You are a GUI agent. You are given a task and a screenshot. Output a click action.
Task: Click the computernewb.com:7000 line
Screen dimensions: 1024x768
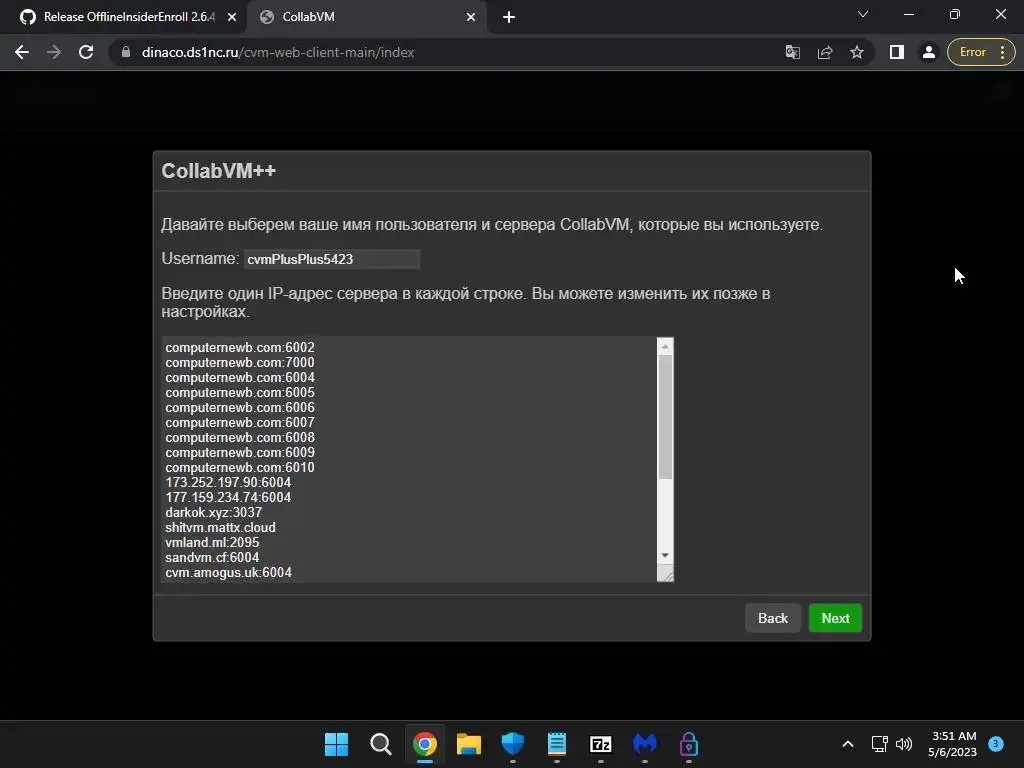point(240,362)
